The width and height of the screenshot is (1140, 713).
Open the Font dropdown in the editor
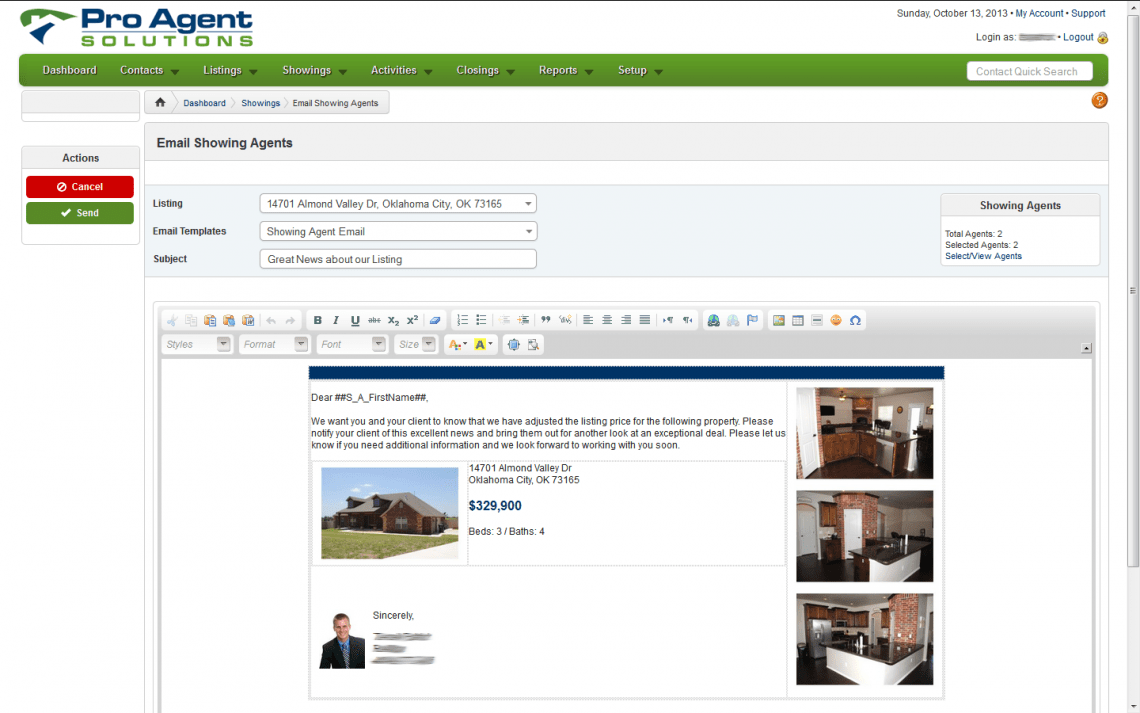351,344
